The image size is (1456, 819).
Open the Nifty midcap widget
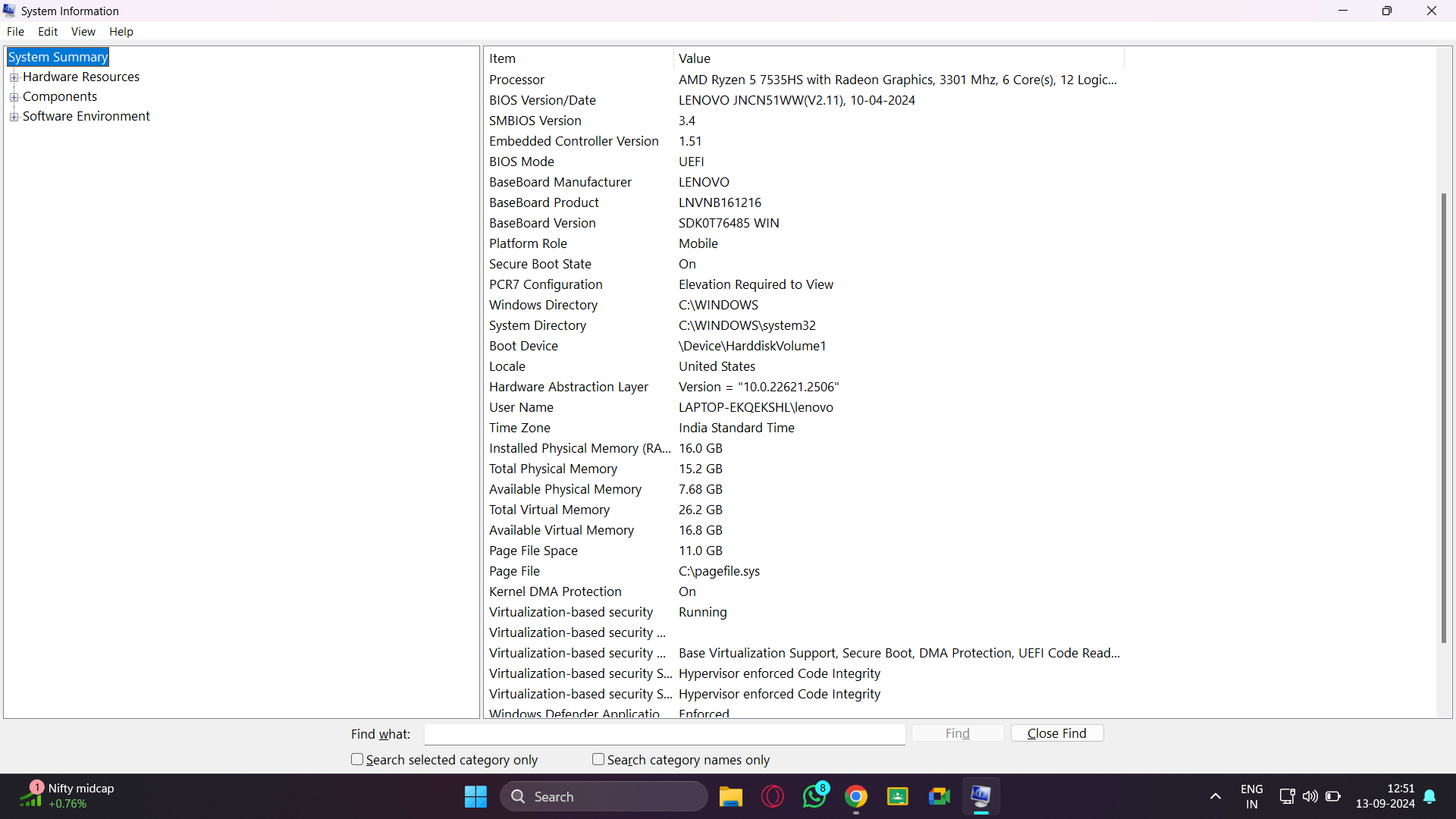pyautogui.click(x=67, y=796)
